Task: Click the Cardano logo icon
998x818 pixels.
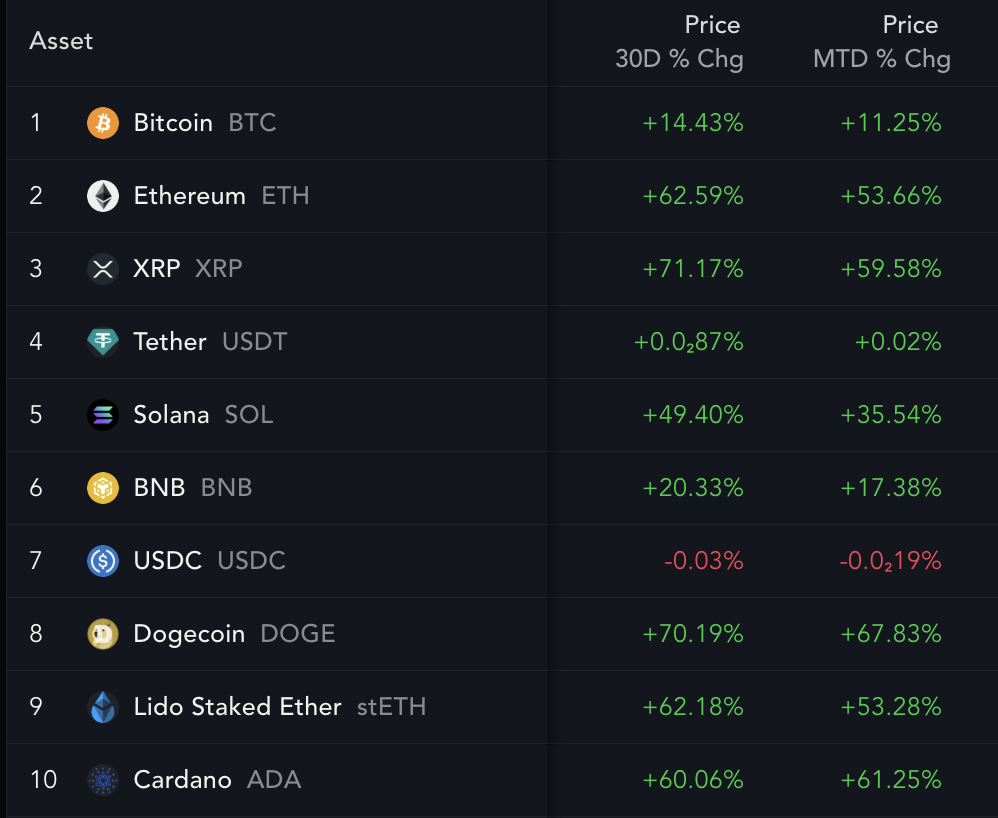Action: (103, 780)
